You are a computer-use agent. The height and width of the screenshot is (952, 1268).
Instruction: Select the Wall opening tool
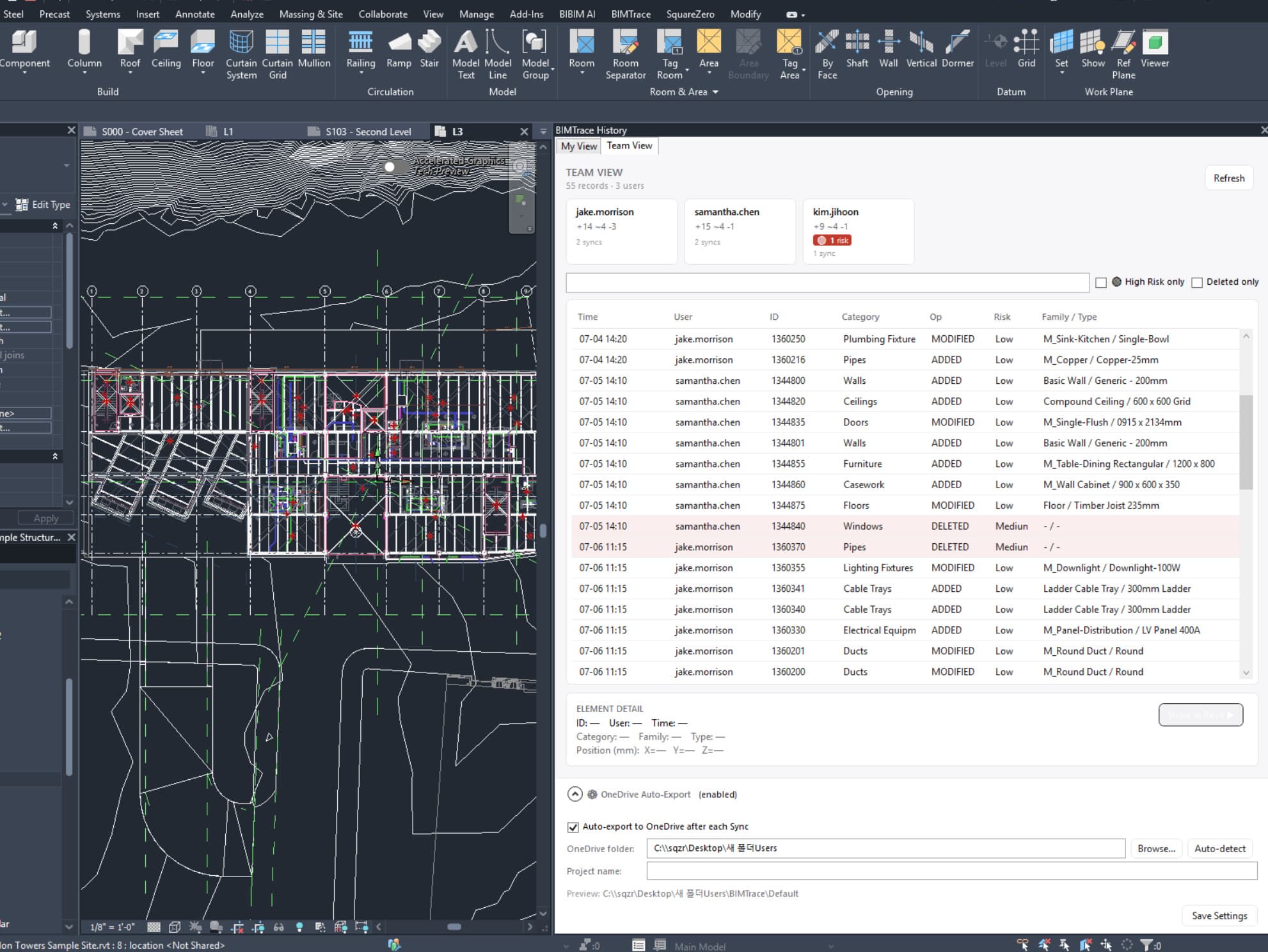[889, 50]
